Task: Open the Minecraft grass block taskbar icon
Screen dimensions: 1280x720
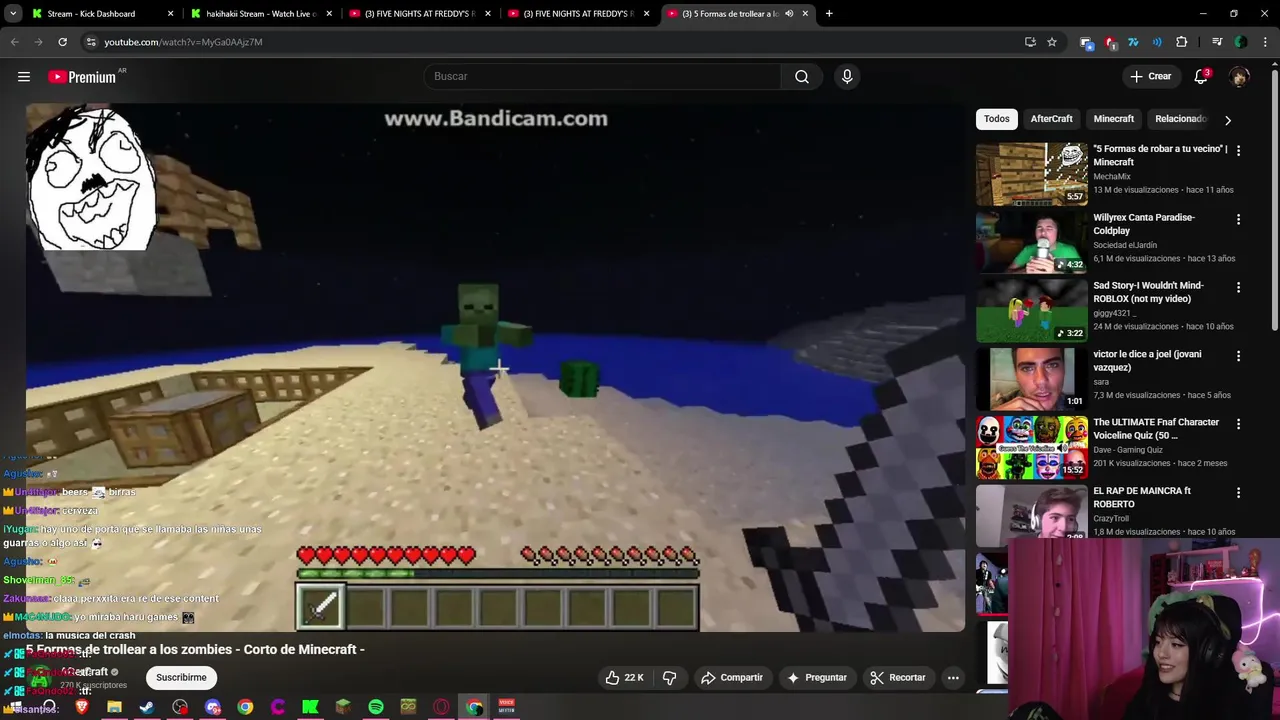Action: point(343,707)
